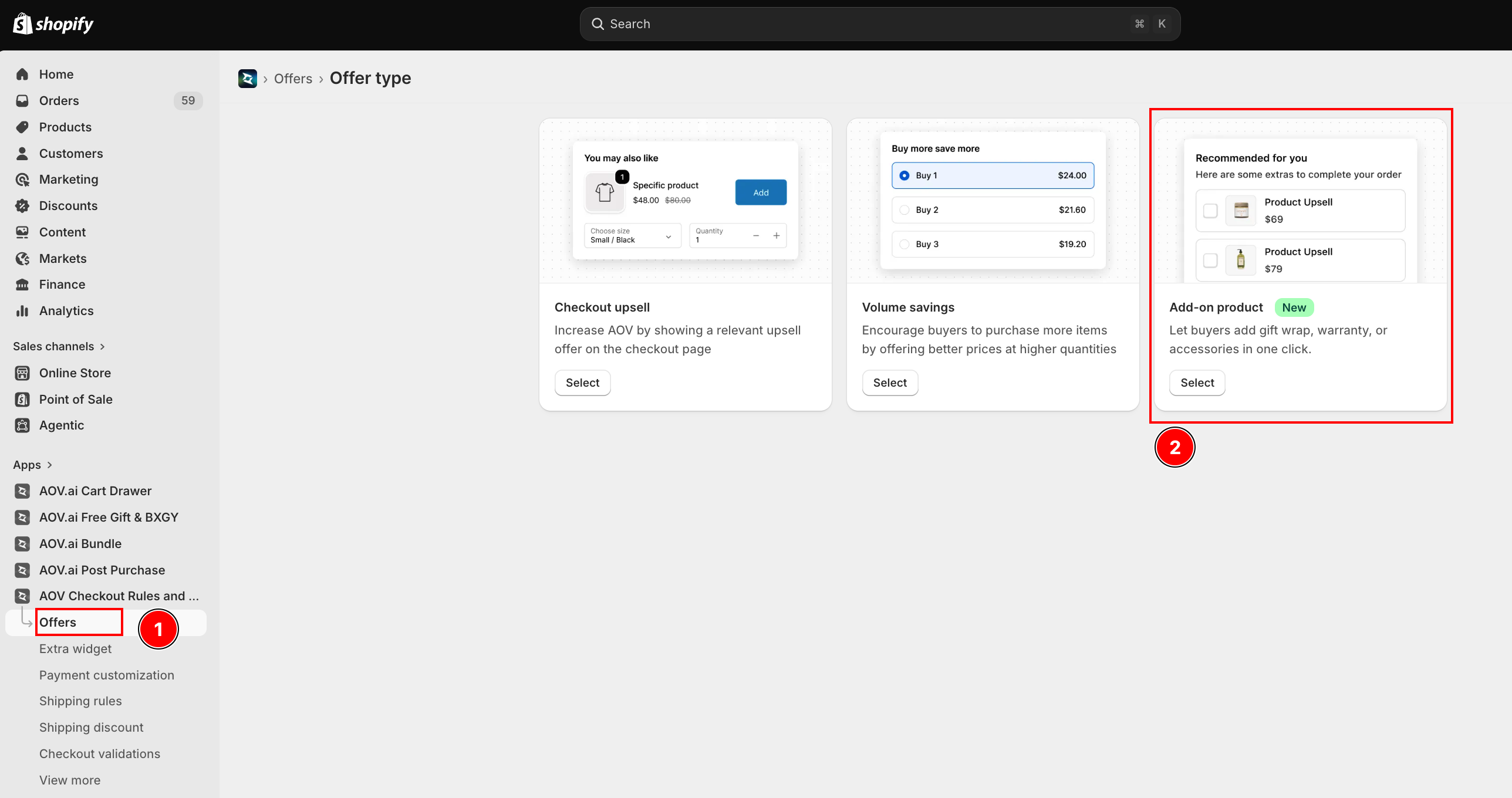Select the Buy 1 radio option
This screenshot has height=798, width=1512.
coord(905,175)
